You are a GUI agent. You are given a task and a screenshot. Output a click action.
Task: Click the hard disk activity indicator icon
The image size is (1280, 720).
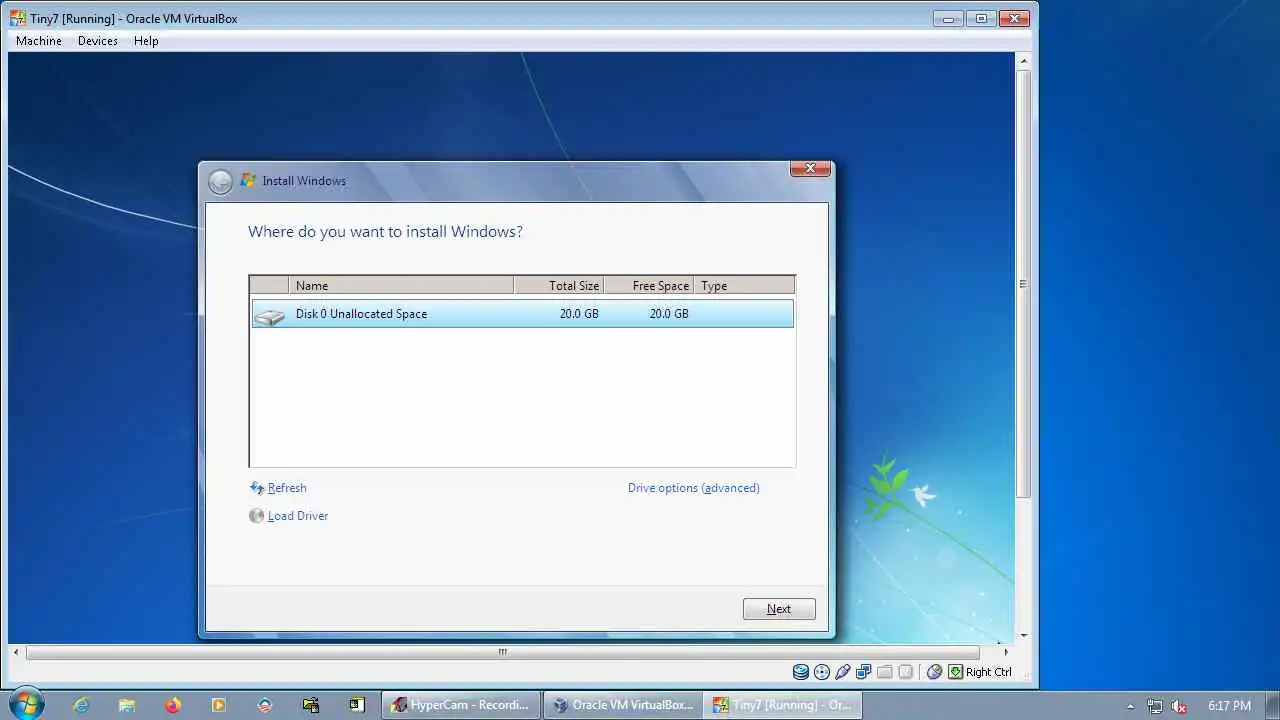coord(800,672)
